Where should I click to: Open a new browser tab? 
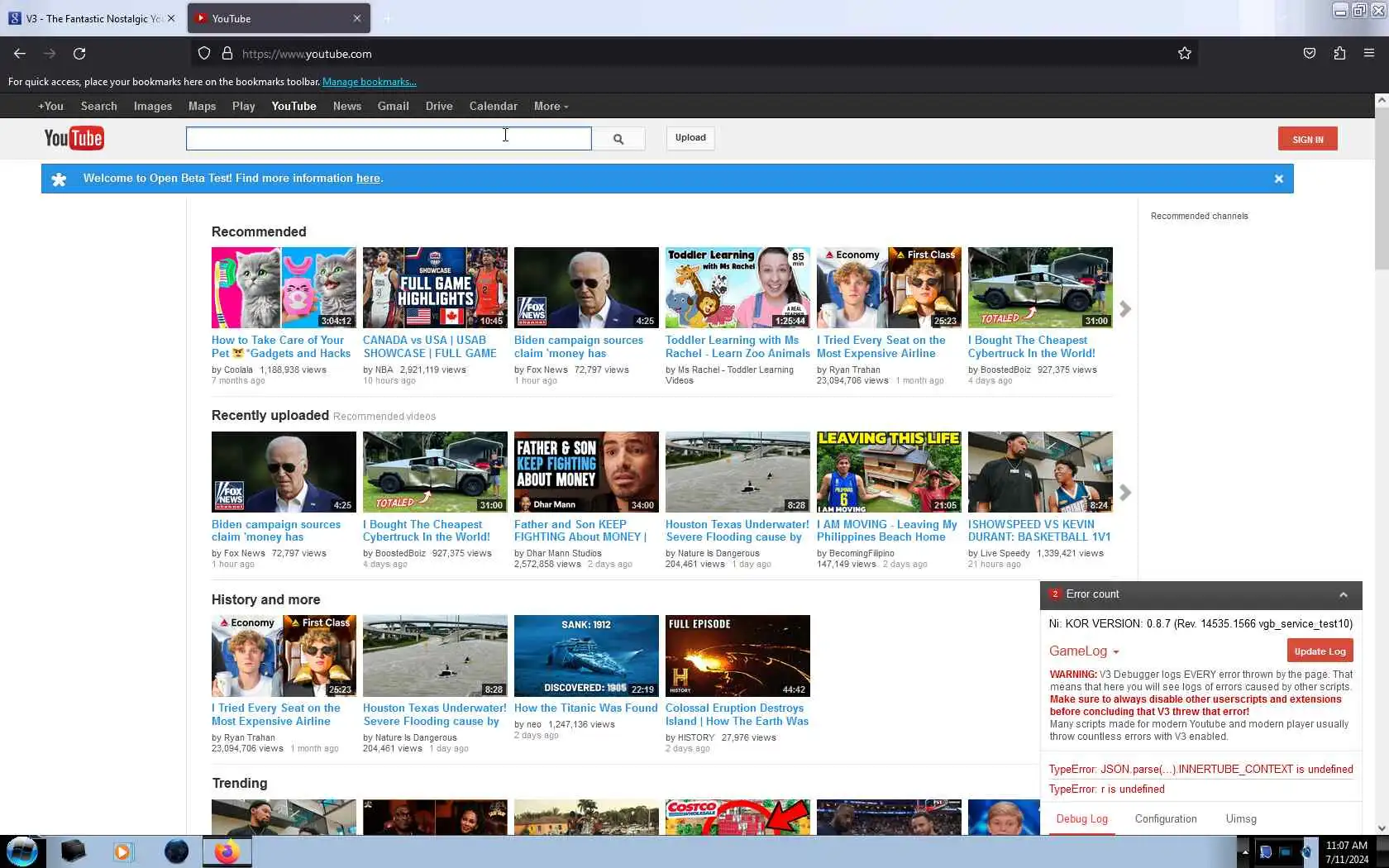coord(387,18)
